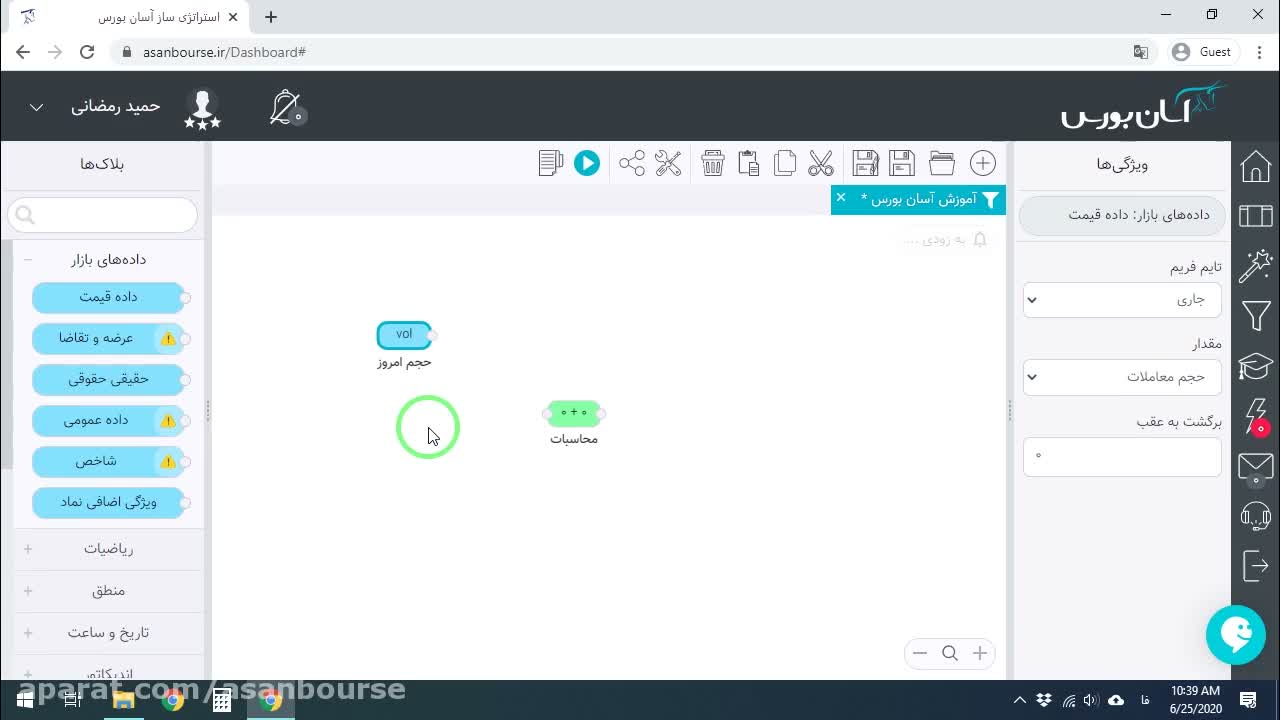The height and width of the screenshot is (720, 1280).
Task: Select the حقیقی حقوقی block
Action: point(109,379)
